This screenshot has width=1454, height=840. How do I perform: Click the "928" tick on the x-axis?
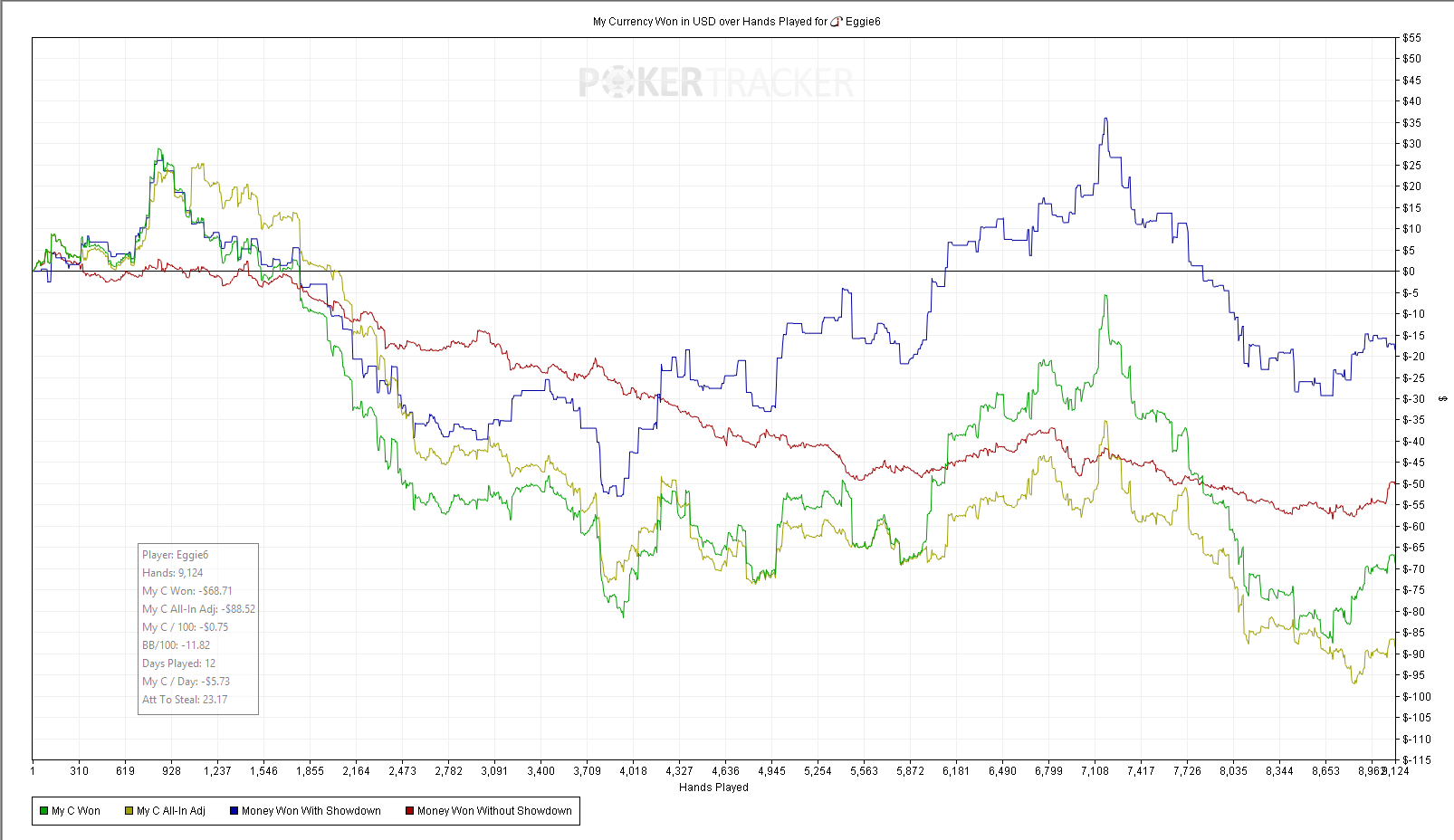[171, 771]
